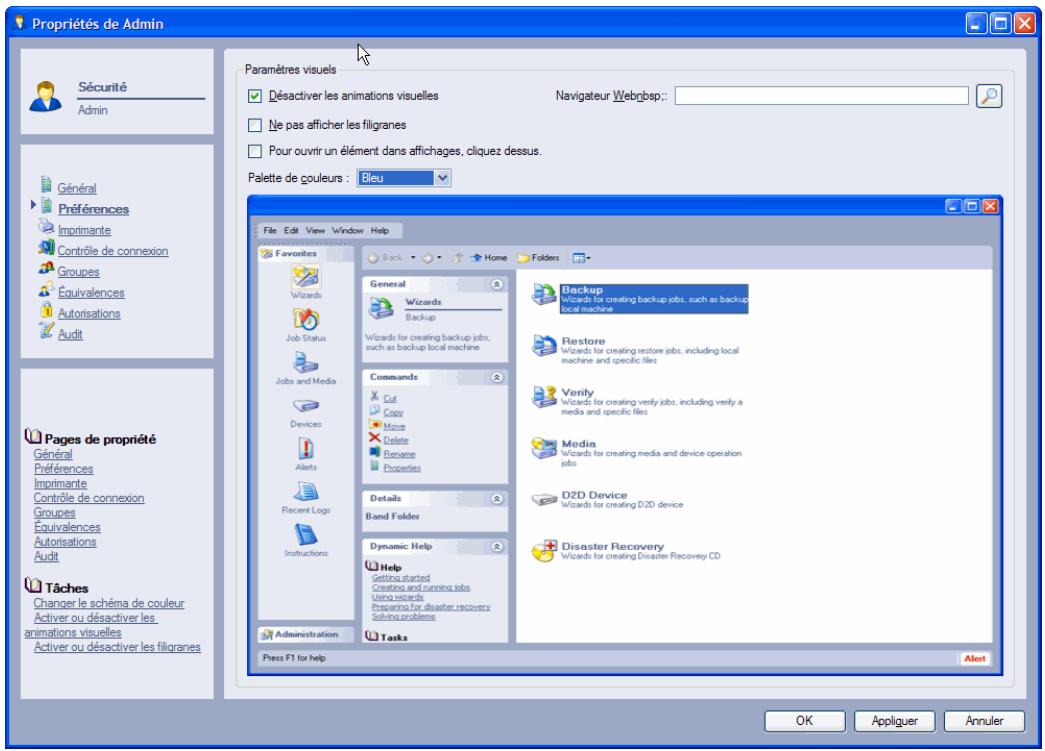The image size is (1045, 751).
Task: Open the Edit menu in preview
Action: pos(291,231)
